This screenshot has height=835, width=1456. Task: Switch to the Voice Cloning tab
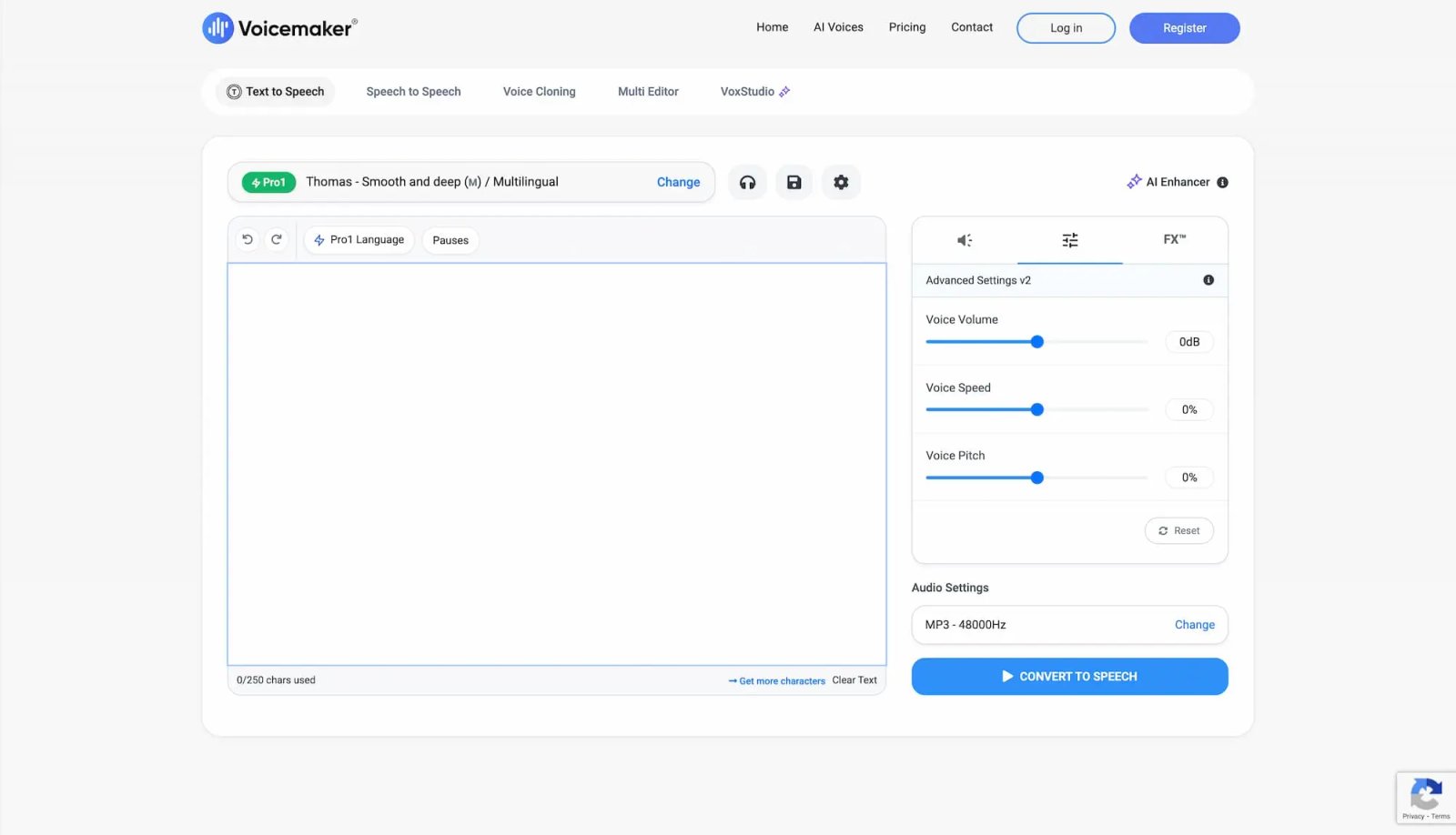click(539, 91)
